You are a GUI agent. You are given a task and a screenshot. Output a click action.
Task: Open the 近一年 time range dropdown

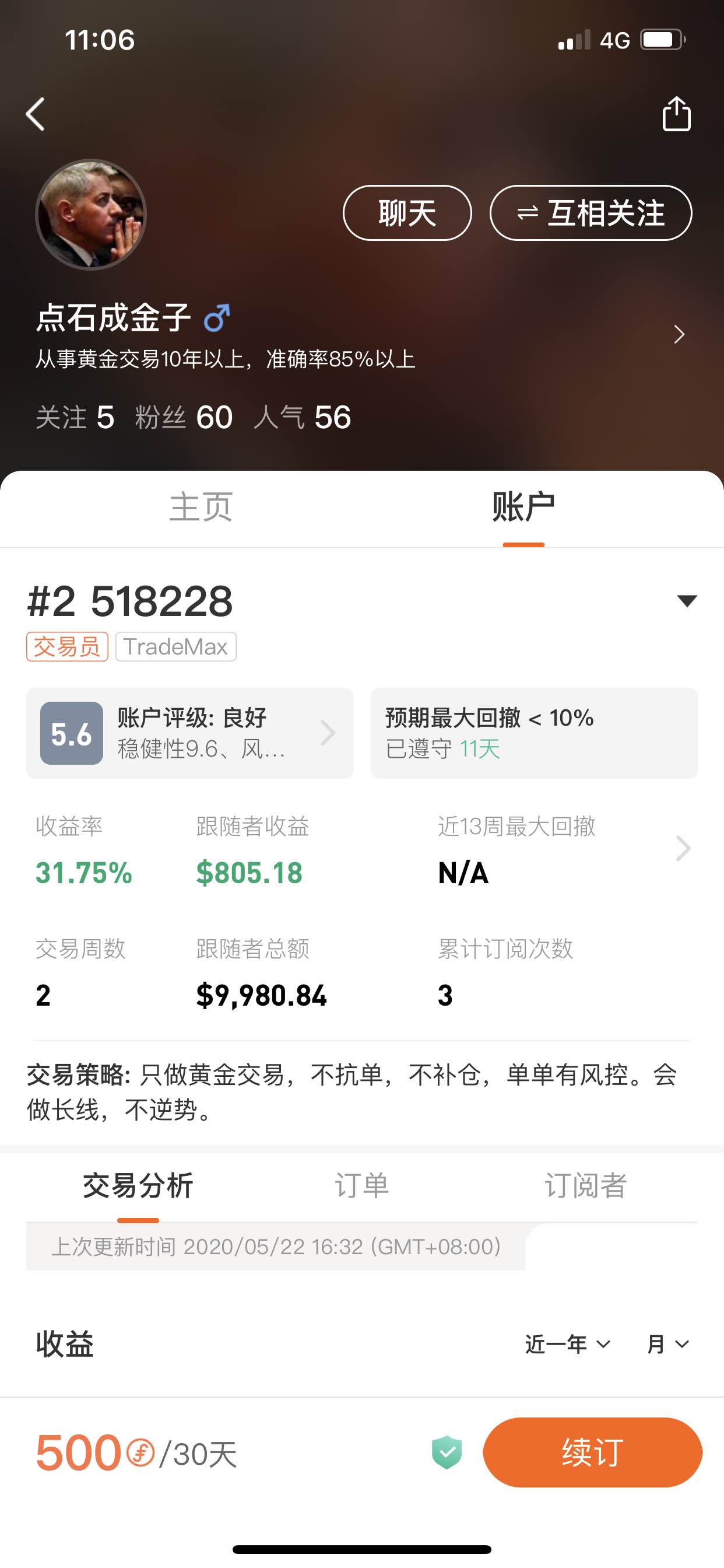click(x=568, y=1343)
